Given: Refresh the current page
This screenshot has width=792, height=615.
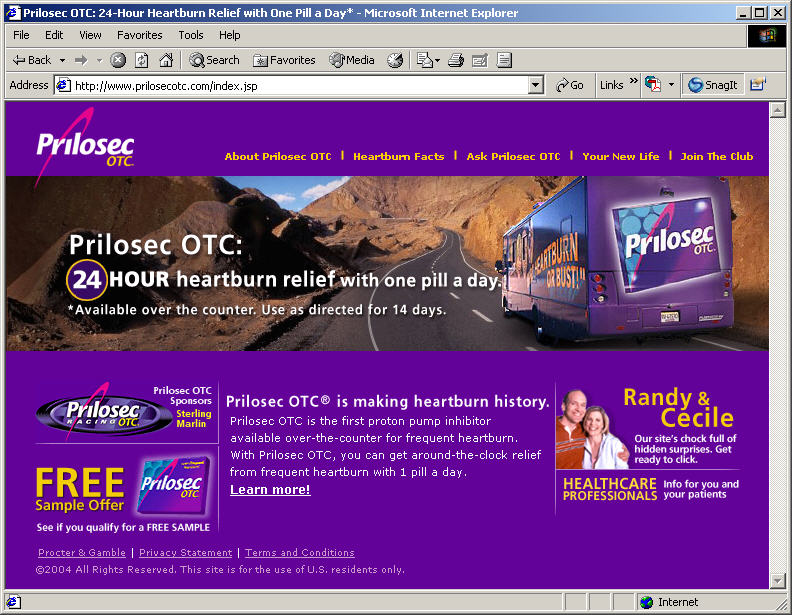Looking at the screenshot, I should tap(142, 61).
